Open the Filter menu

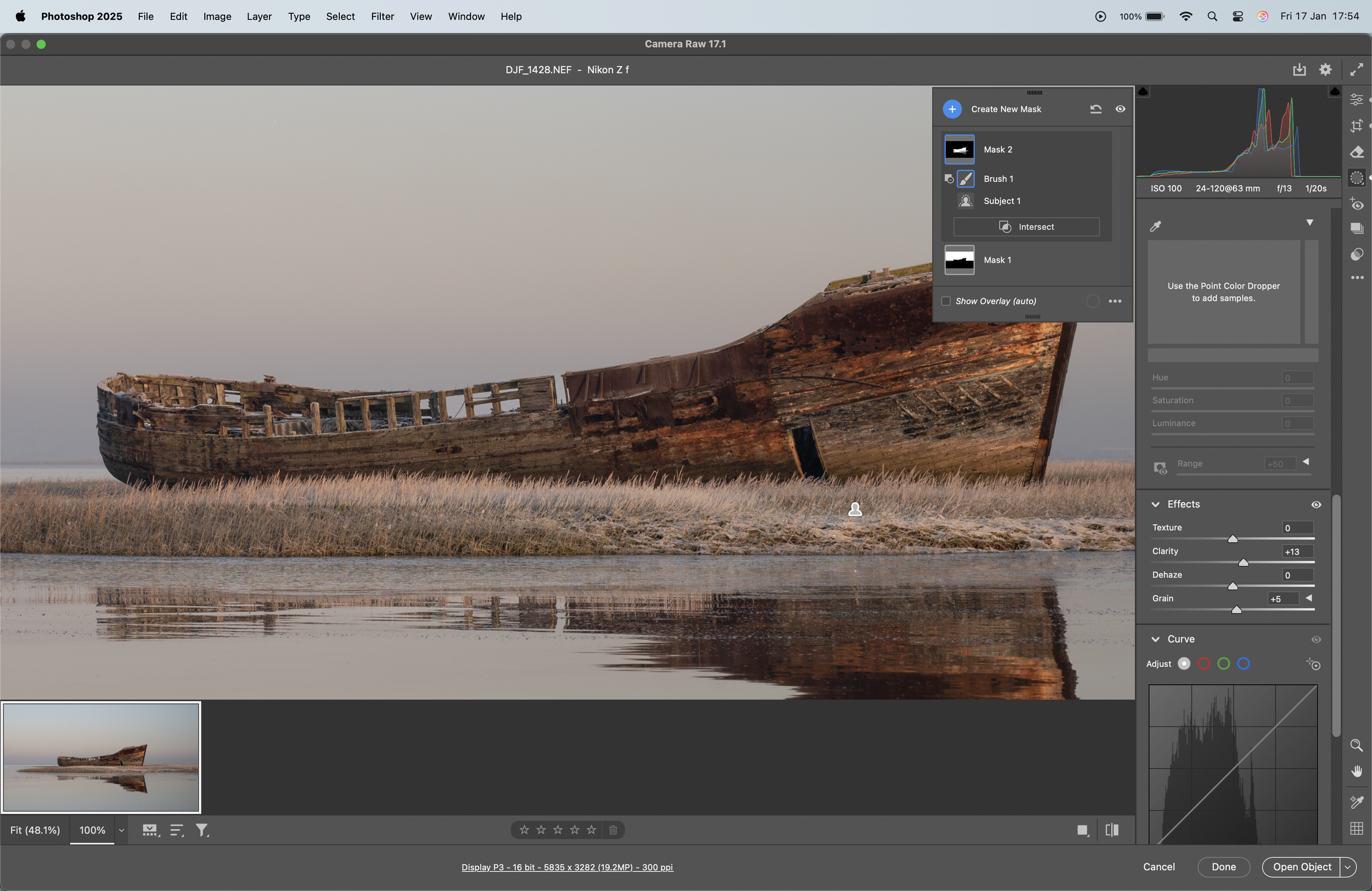(x=382, y=16)
